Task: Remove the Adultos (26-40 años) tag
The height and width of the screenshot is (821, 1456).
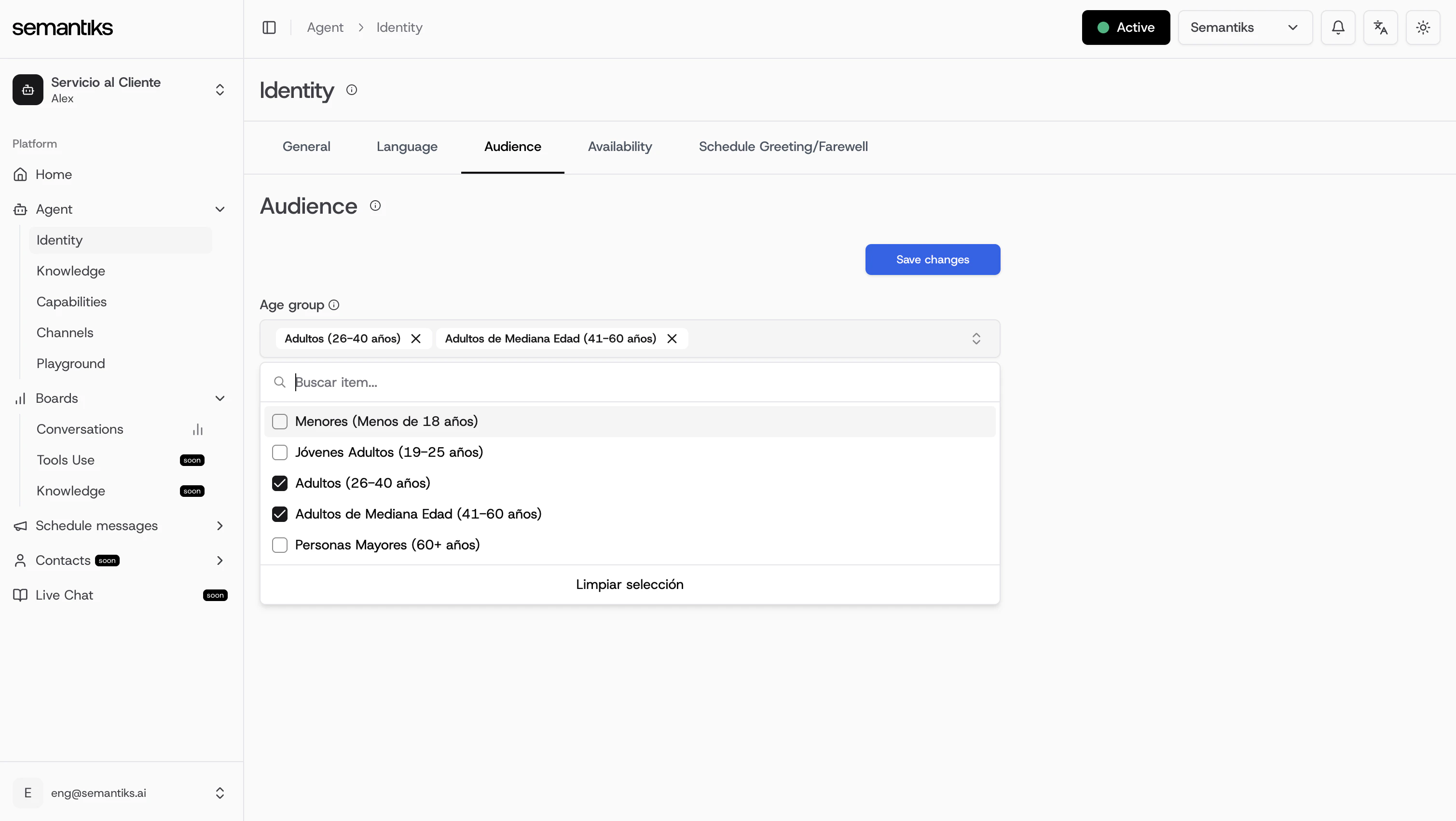Action: click(x=416, y=339)
